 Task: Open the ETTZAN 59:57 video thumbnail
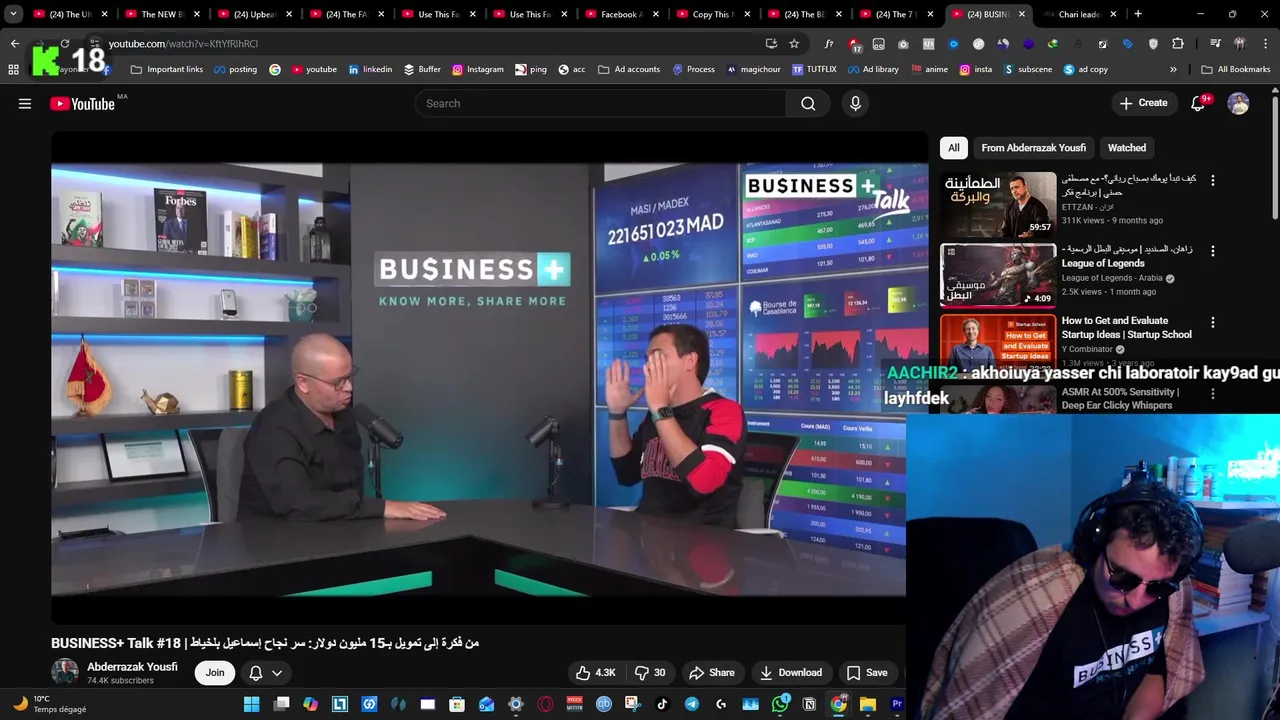(x=998, y=204)
